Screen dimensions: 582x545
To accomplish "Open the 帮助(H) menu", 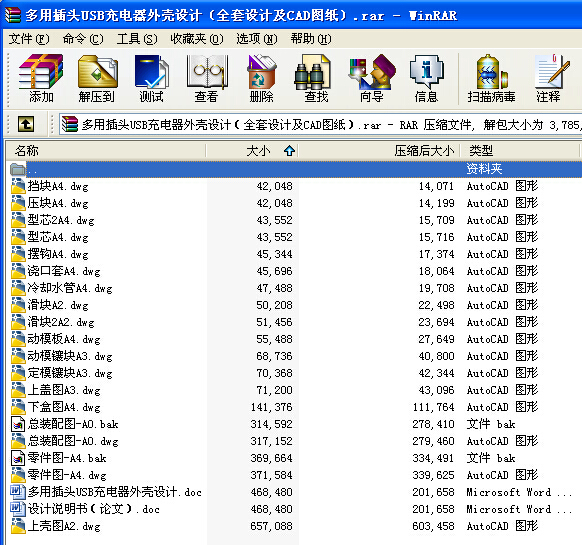I will coord(311,39).
